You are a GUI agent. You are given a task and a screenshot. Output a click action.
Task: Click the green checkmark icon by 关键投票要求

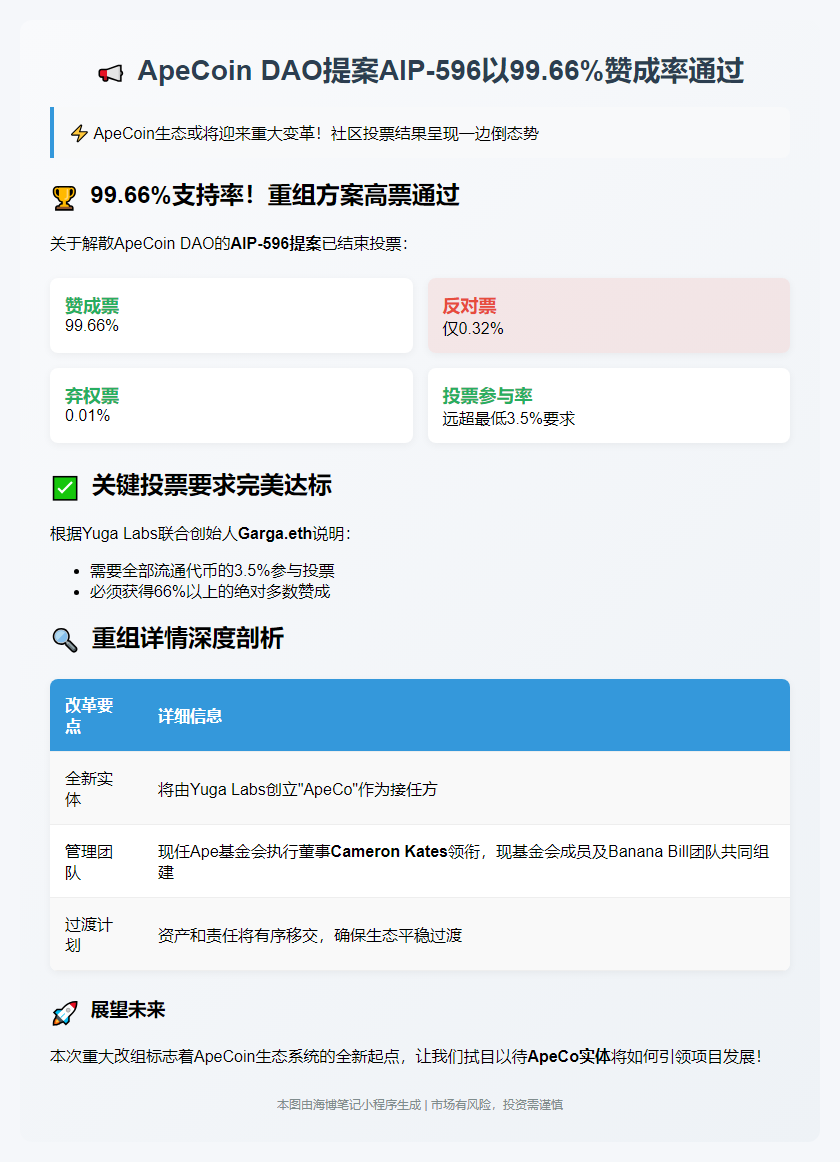coord(65,488)
